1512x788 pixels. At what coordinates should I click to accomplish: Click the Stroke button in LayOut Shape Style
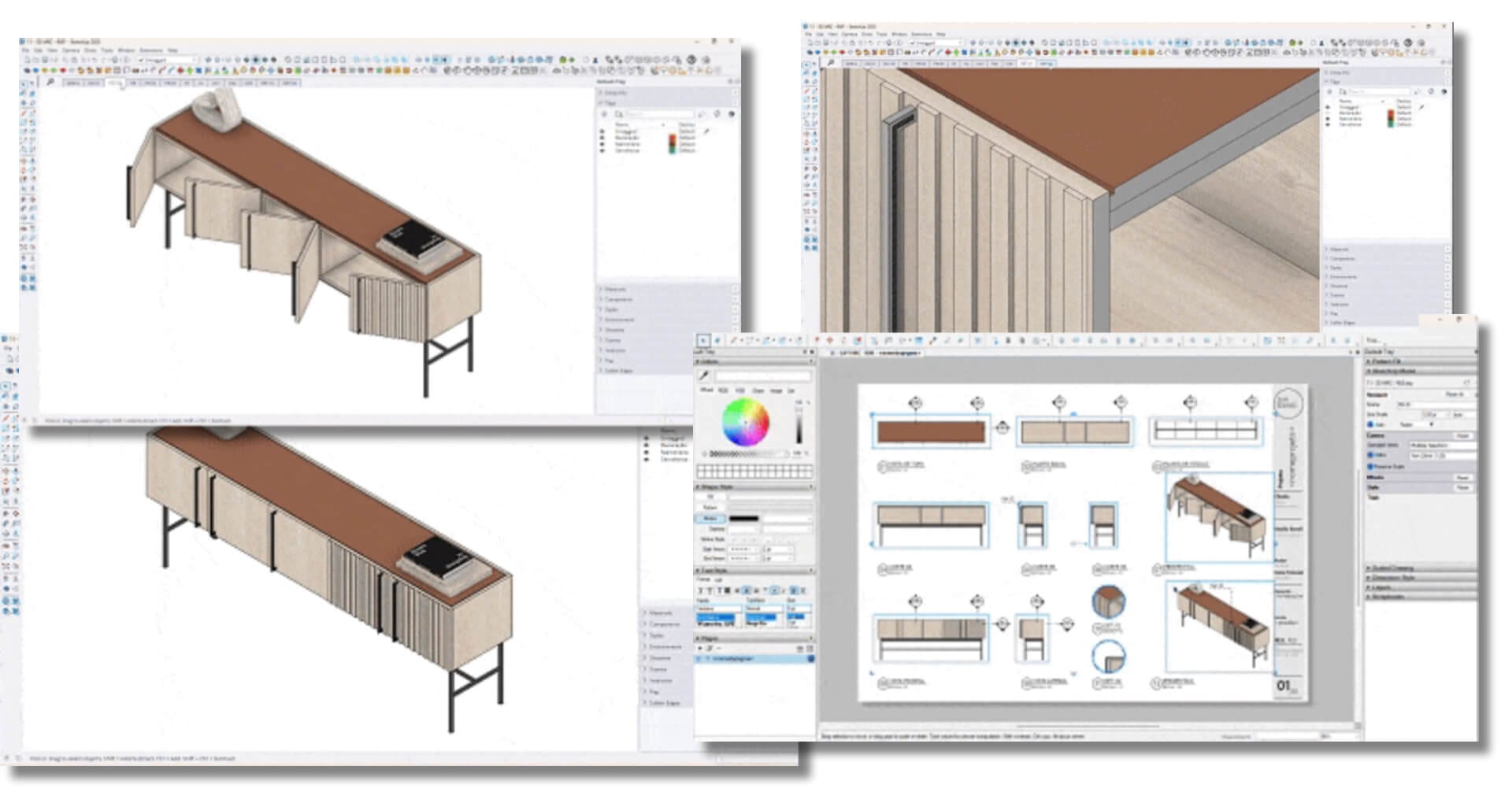[x=710, y=519]
